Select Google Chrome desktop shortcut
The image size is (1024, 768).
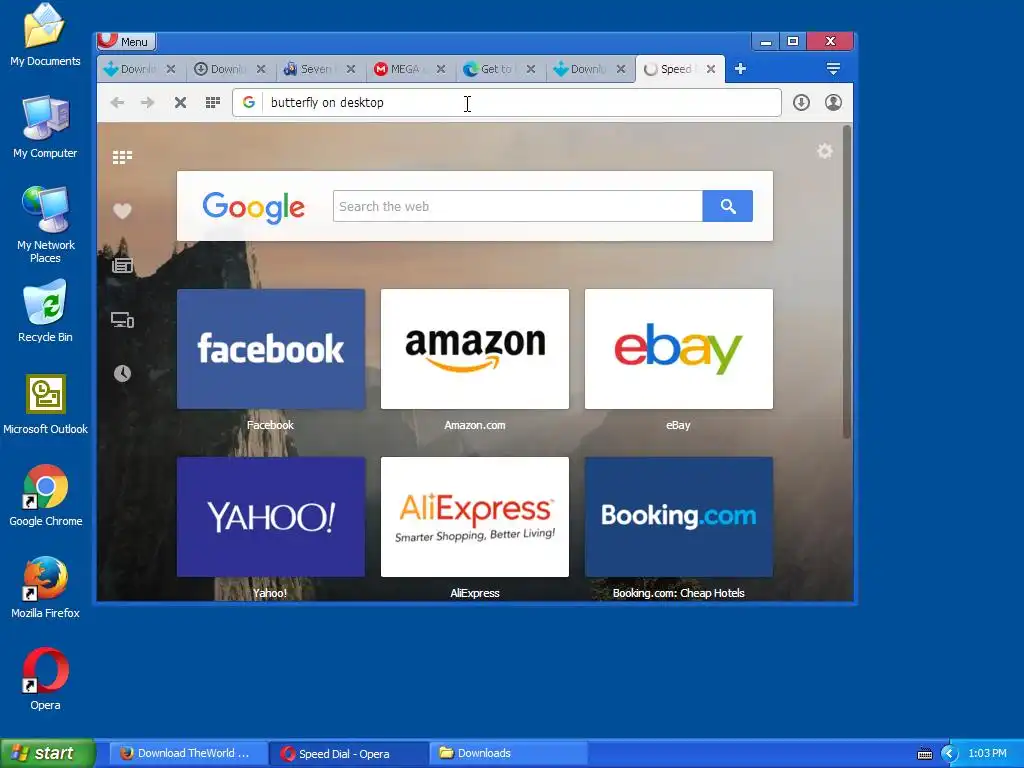(x=45, y=496)
